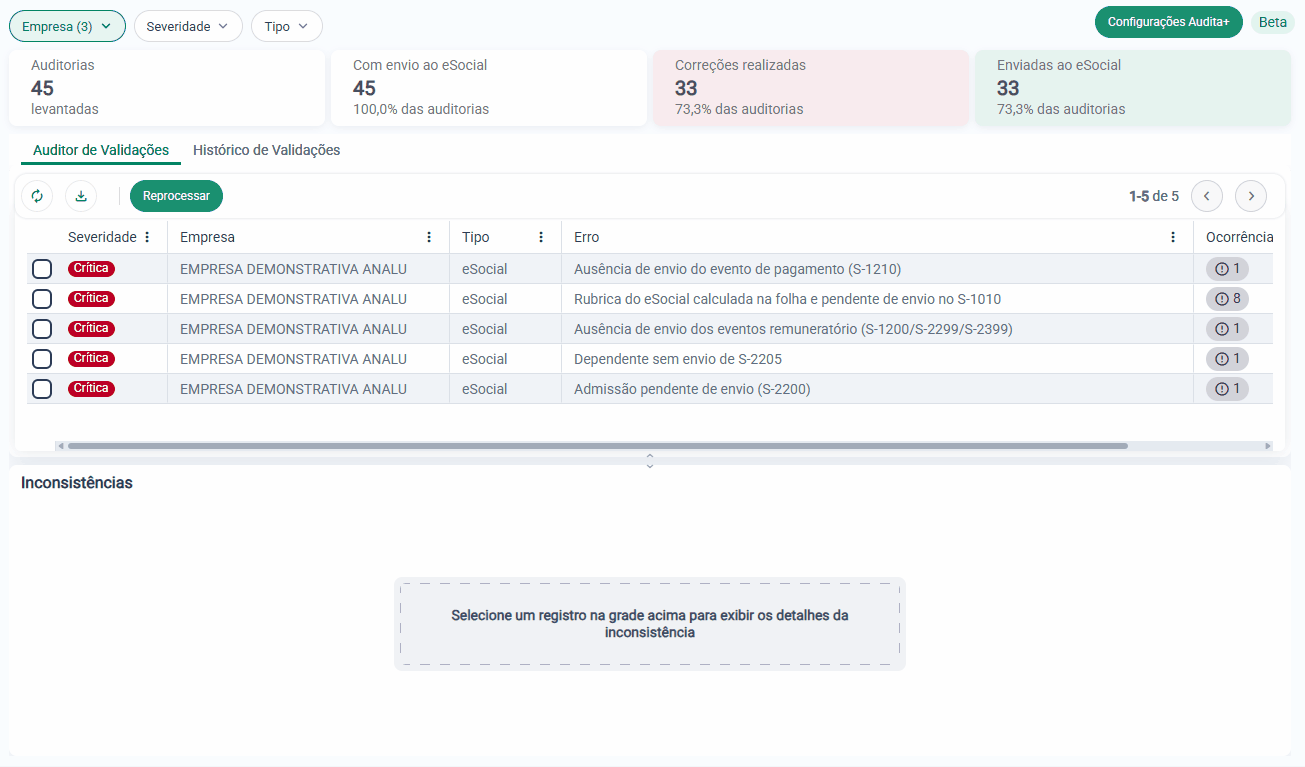
Task: Click occurrence badge for S-1200 remuneratório row
Action: tap(1227, 328)
